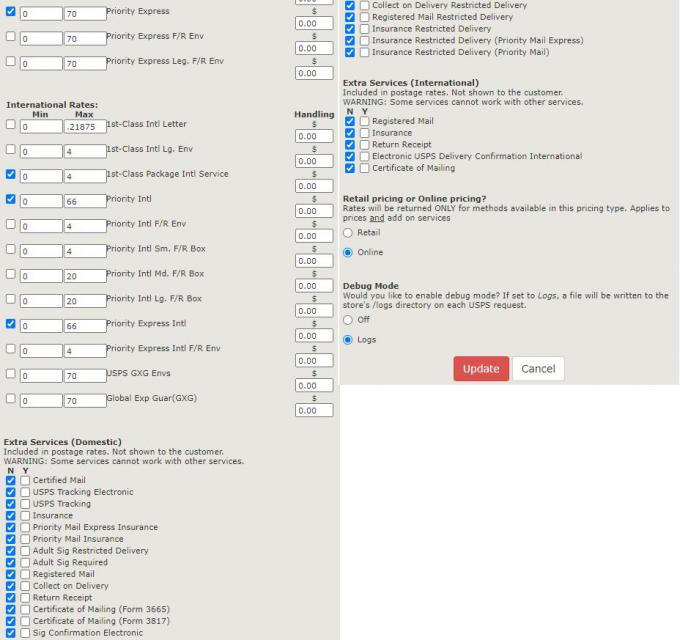Click Max weight field for USPS GXG Envs
680x640 pixels.
pos(85,376)
